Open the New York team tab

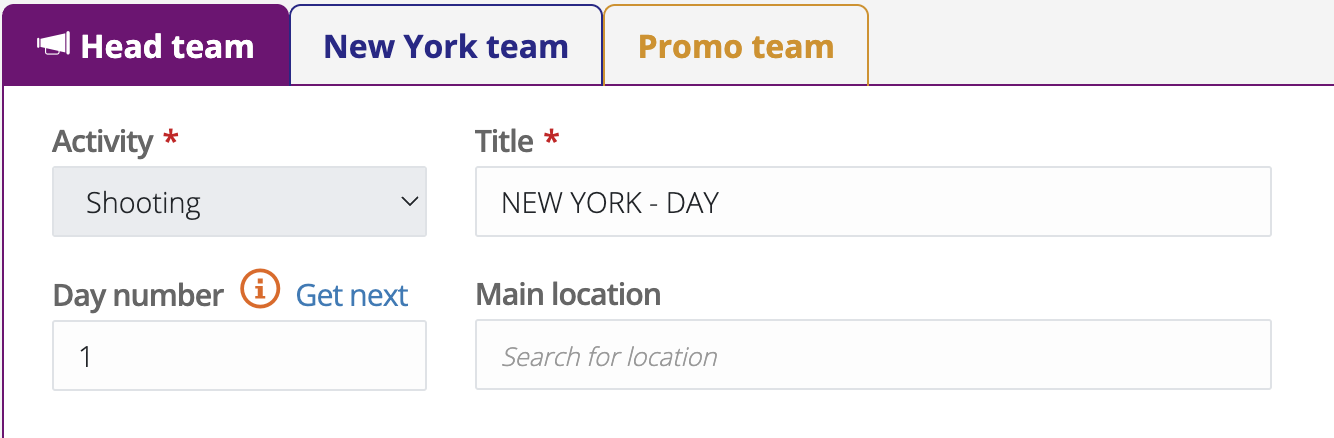(446, 47)
